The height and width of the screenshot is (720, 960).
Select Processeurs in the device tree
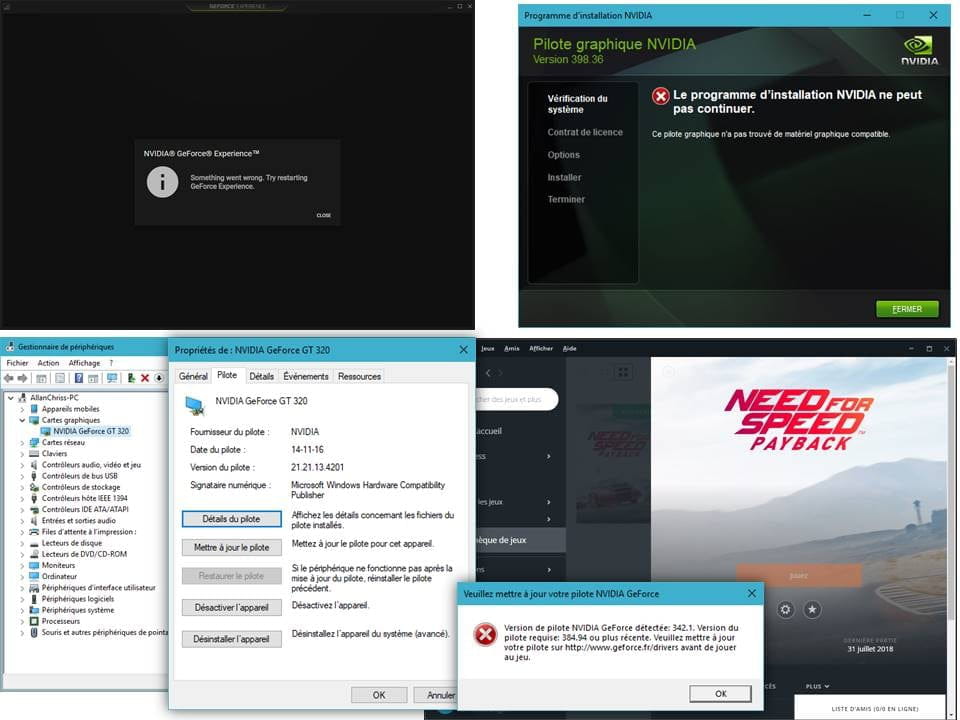(x=61, y=621)
